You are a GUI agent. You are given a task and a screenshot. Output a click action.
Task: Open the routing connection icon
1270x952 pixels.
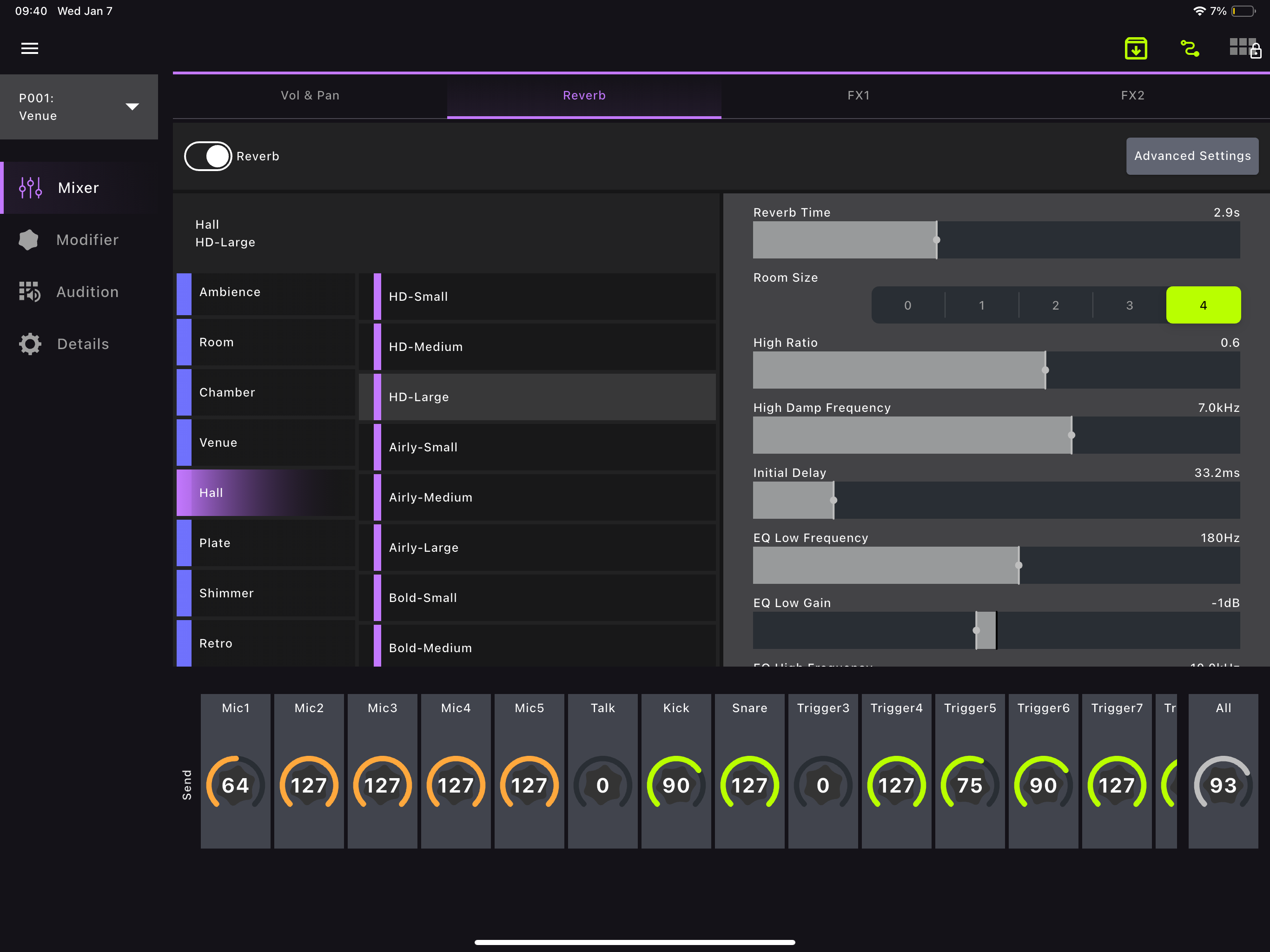(x=1190, y=48)
